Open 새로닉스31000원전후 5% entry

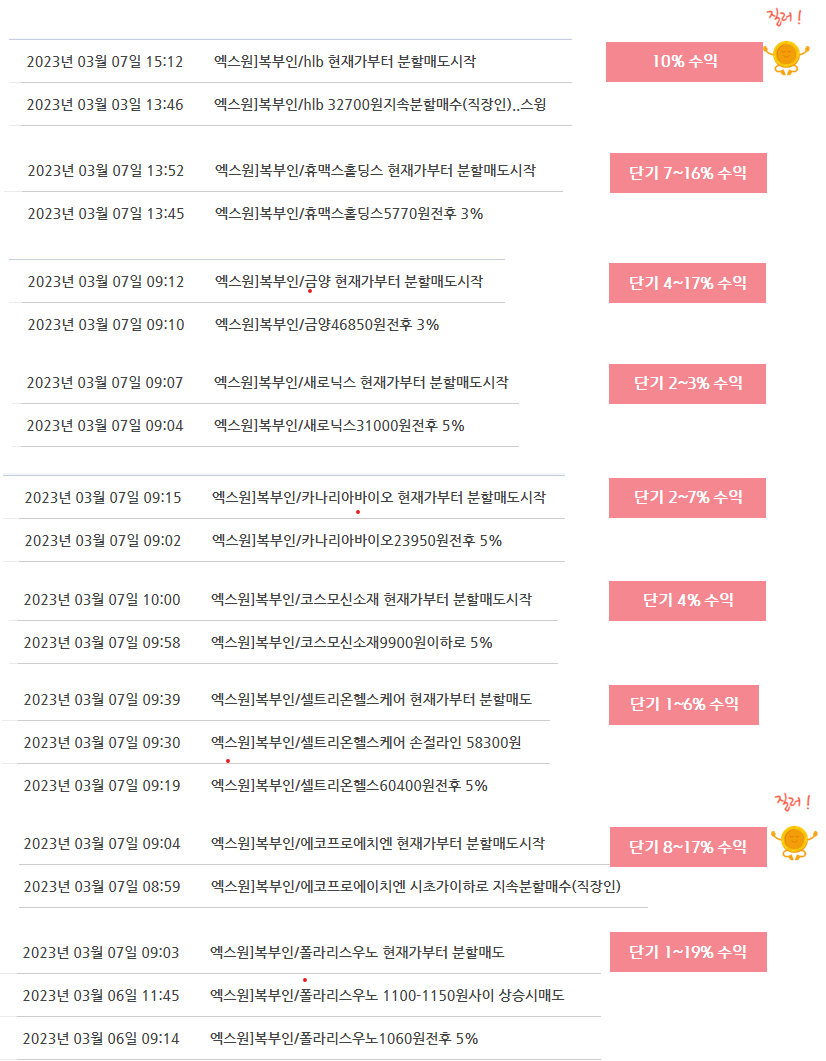[266, 426]
